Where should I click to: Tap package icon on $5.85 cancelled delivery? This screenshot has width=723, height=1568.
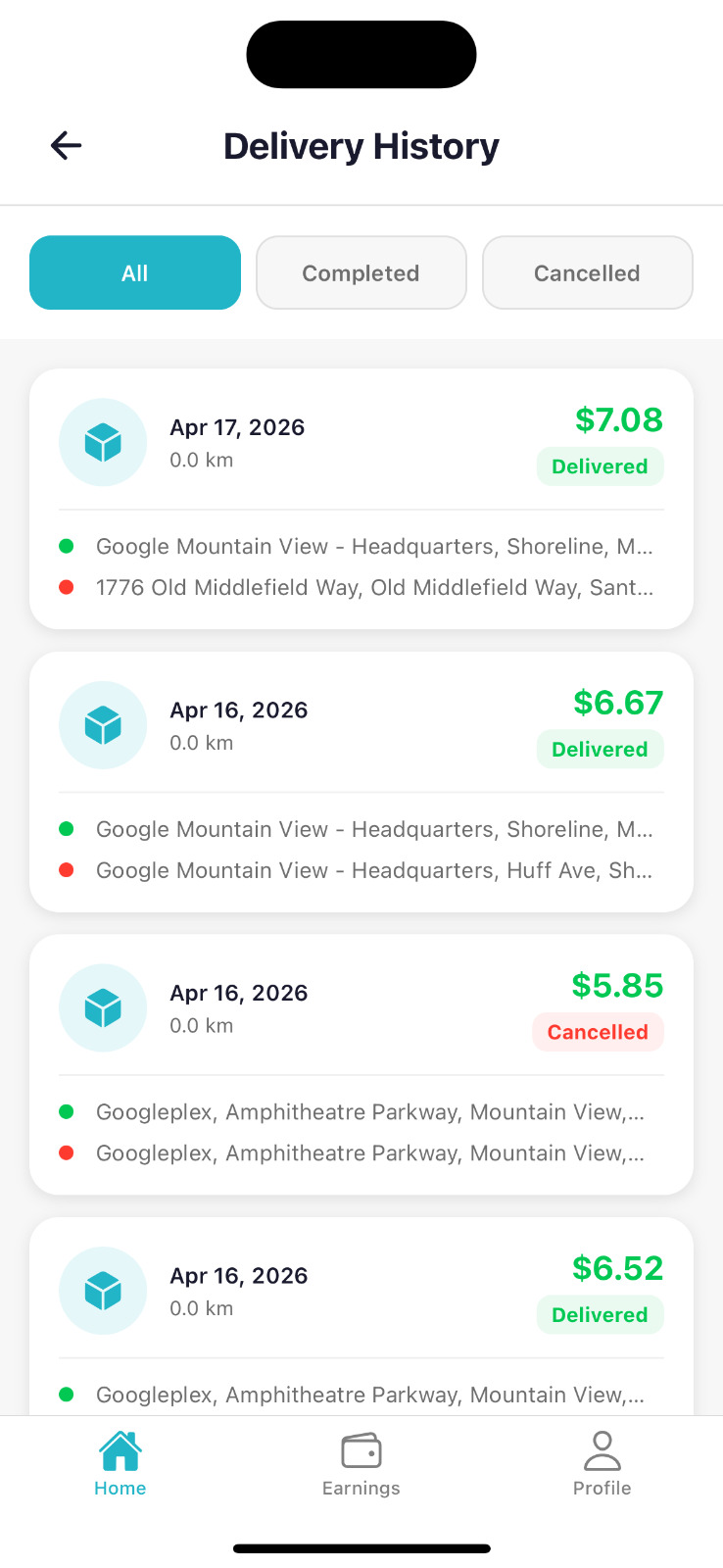click(x=103, y=1008)
